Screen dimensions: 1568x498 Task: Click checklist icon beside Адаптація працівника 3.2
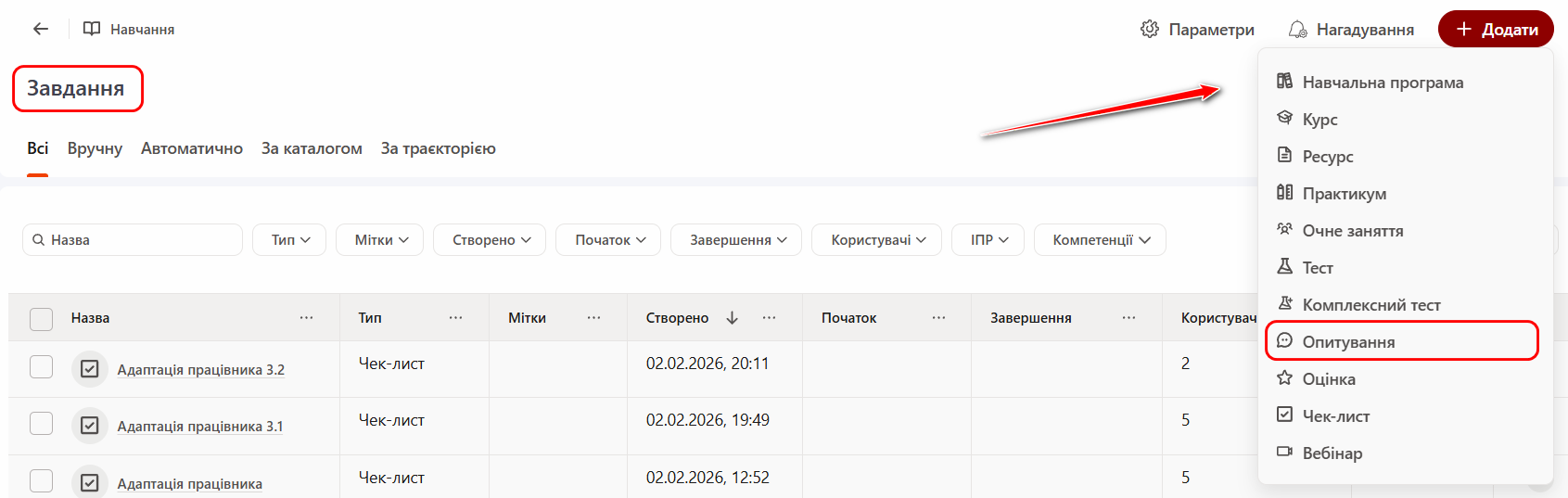point(89,369)
